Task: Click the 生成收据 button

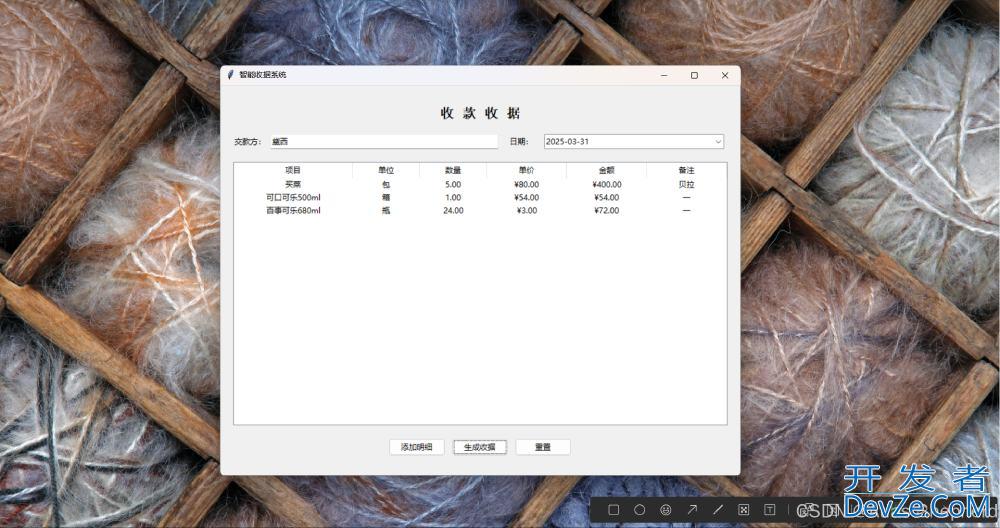Action: tap(480, 447)
